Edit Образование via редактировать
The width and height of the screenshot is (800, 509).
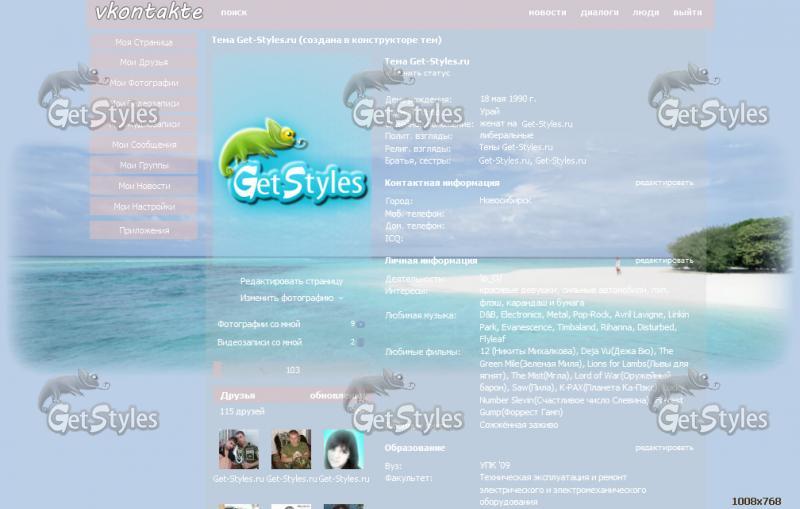click(664, 448)
